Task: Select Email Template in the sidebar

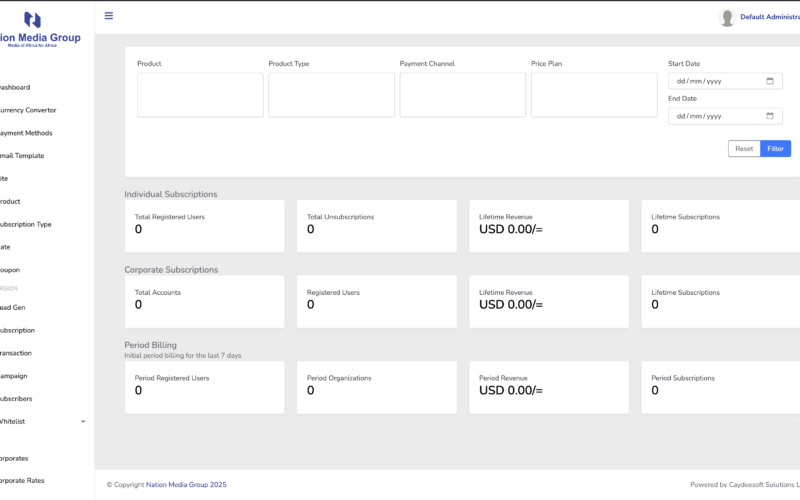Action: (x=22, y=156)
